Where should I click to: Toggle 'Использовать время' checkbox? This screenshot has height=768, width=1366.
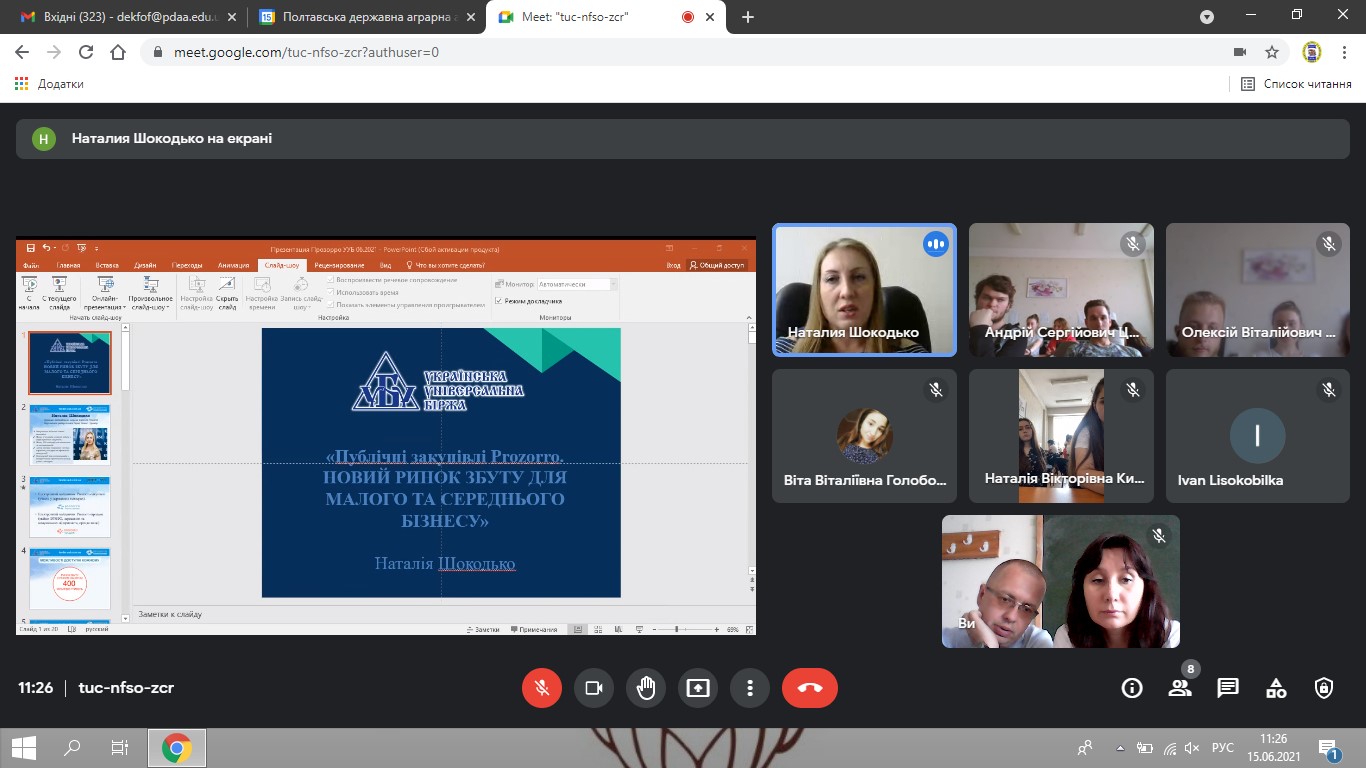[x=330, y=292]
